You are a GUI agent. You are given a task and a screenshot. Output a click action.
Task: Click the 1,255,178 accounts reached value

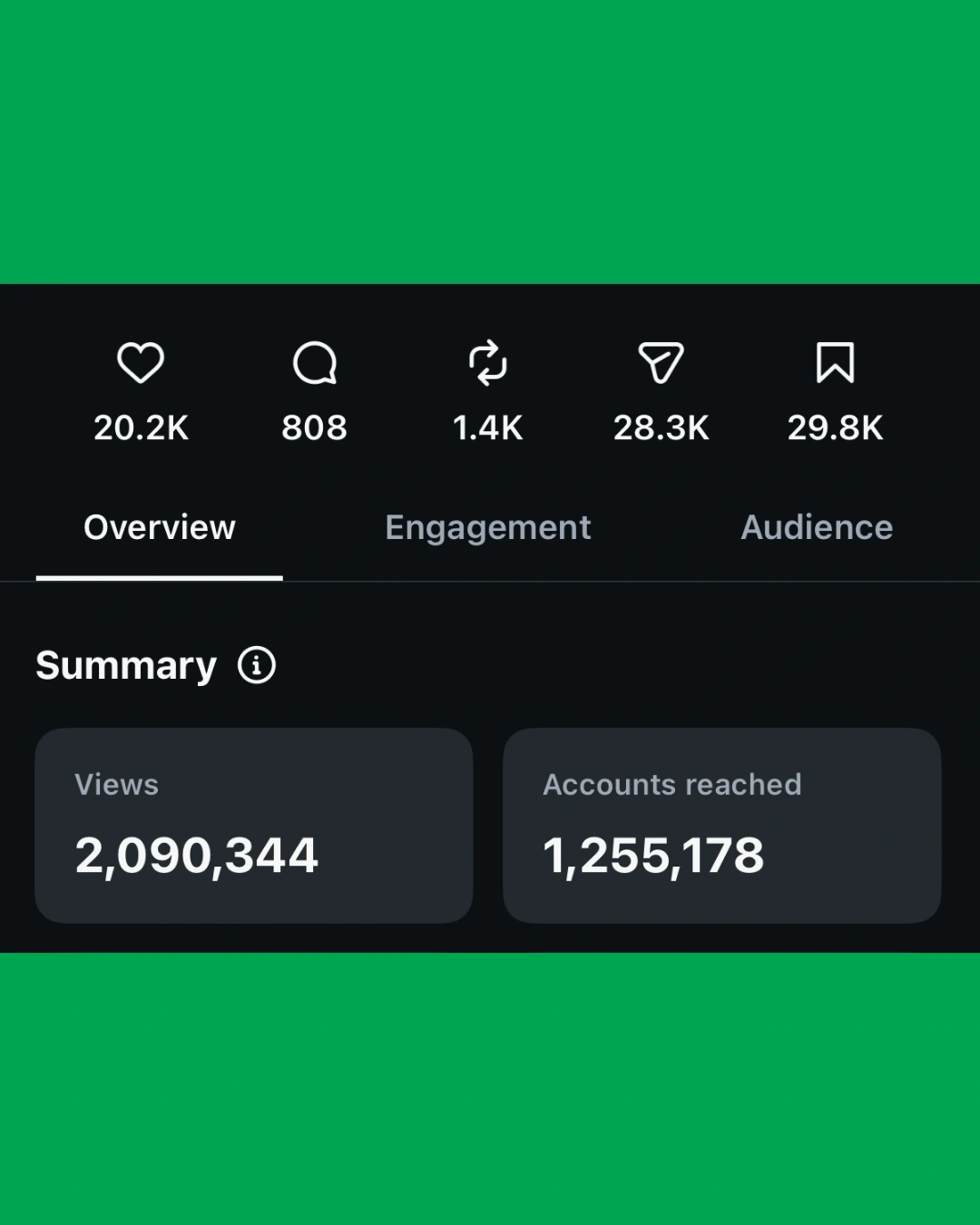click(653, 856)
